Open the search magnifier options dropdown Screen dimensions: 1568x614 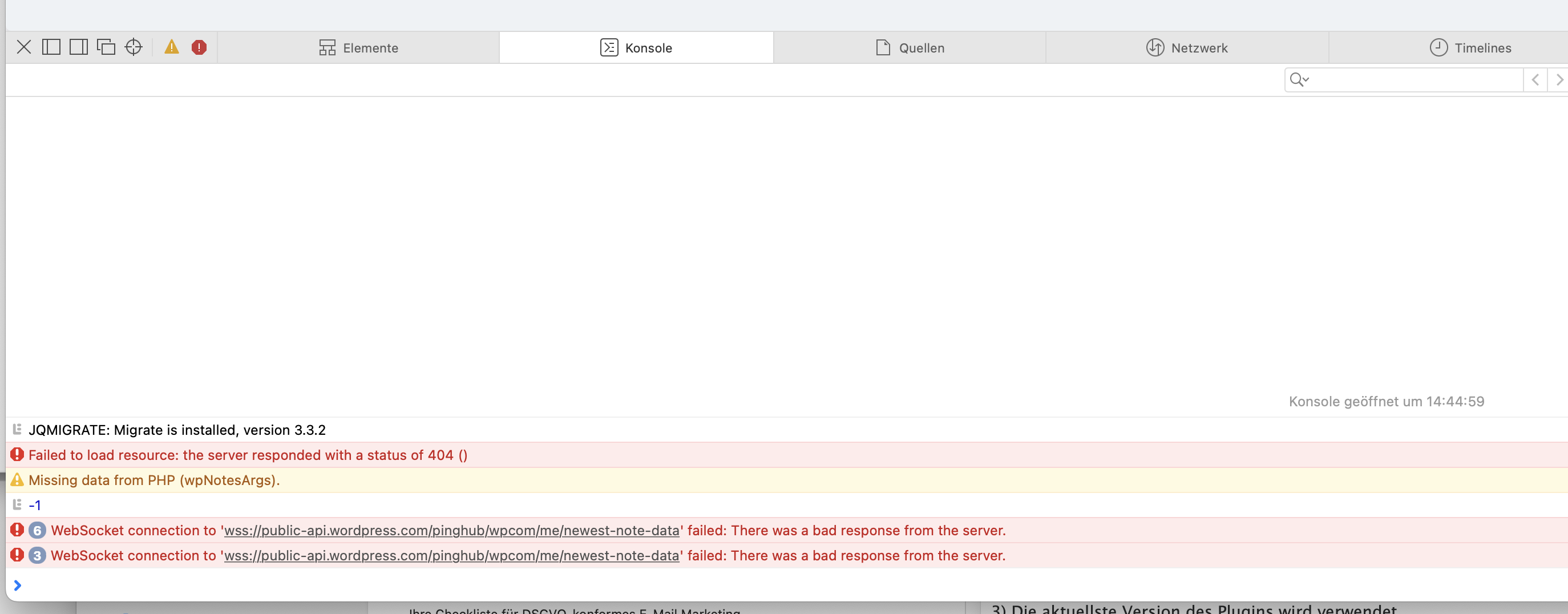tap(1299, 80)
